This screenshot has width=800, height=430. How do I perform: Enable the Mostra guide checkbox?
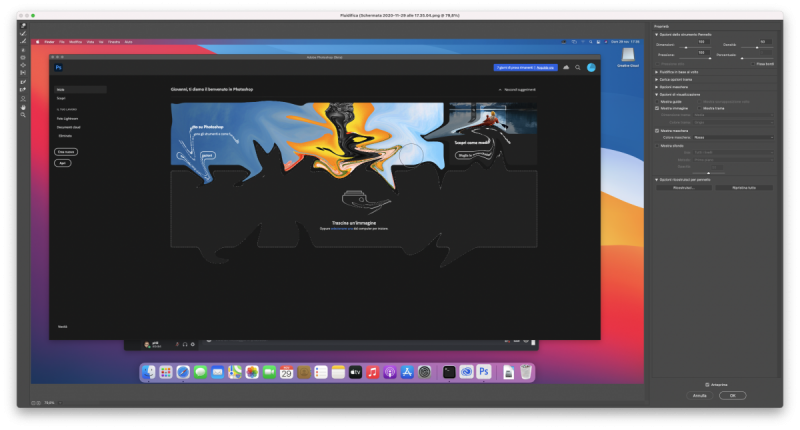(x=657, y=102)
